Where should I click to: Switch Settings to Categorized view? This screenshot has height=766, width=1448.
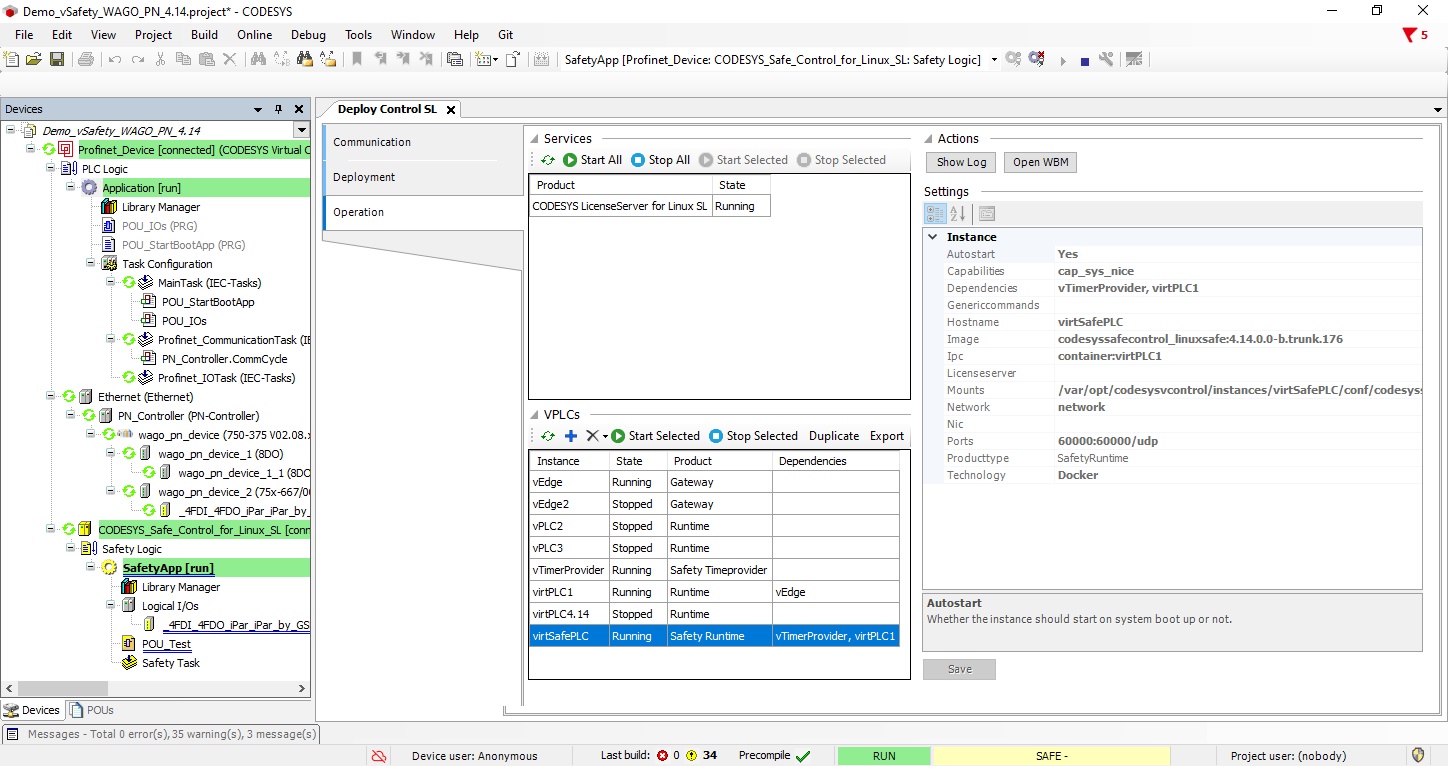coord(935,214)
